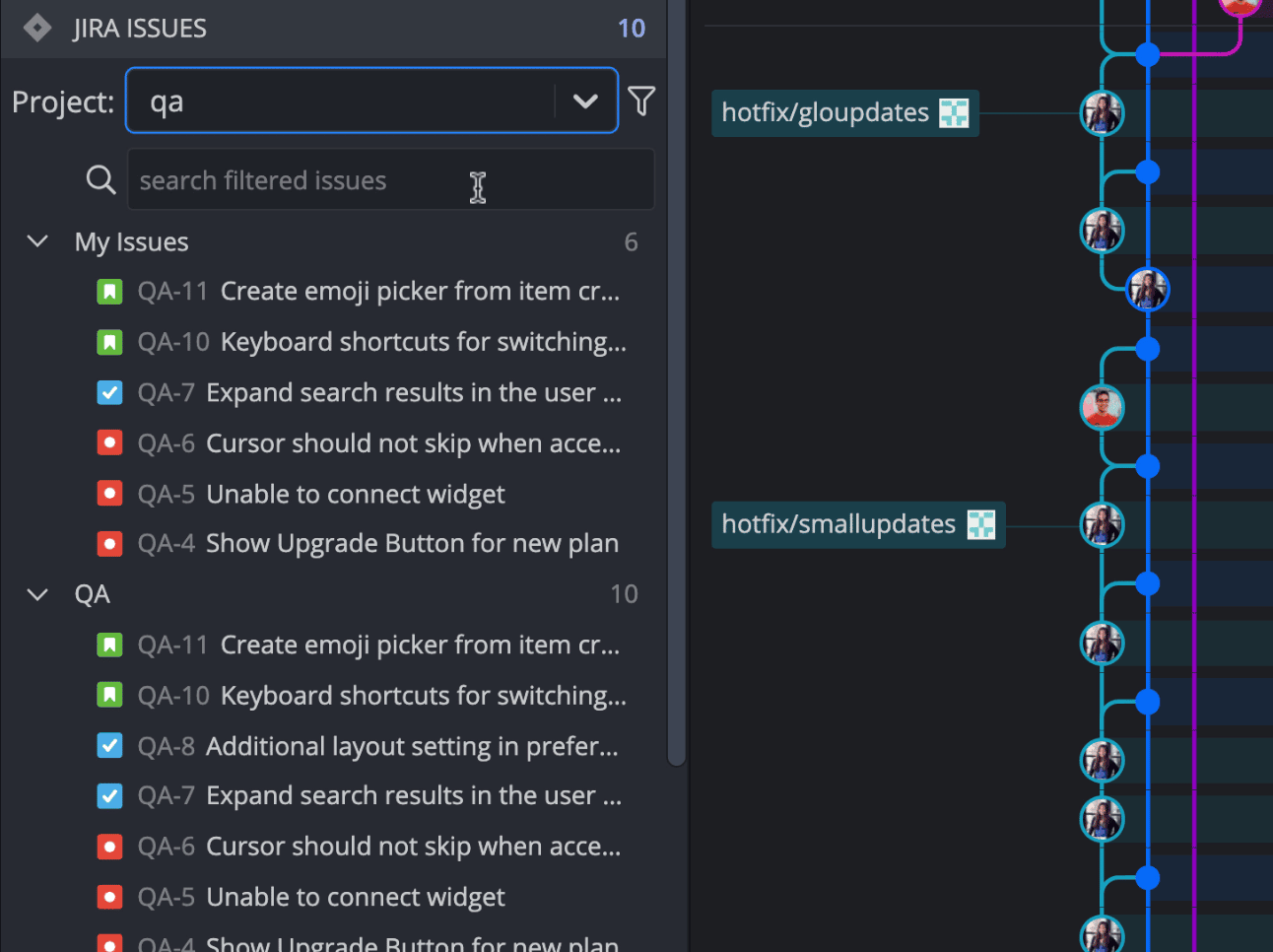Click blue task checkbox icon for QA-8
This screenshot has height=952, width=1273.
109,746
